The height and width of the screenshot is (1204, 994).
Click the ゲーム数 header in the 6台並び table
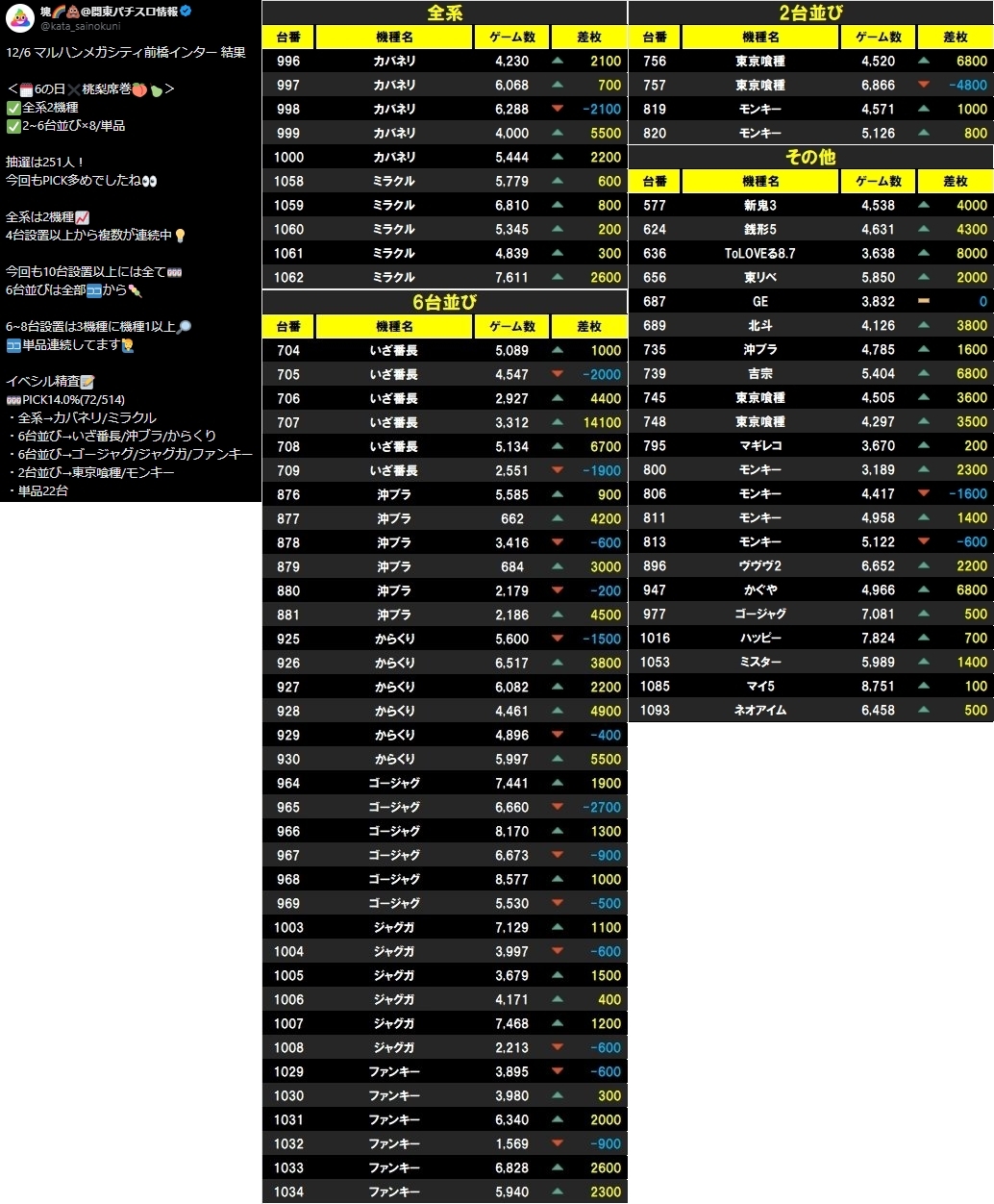(512, 326)
